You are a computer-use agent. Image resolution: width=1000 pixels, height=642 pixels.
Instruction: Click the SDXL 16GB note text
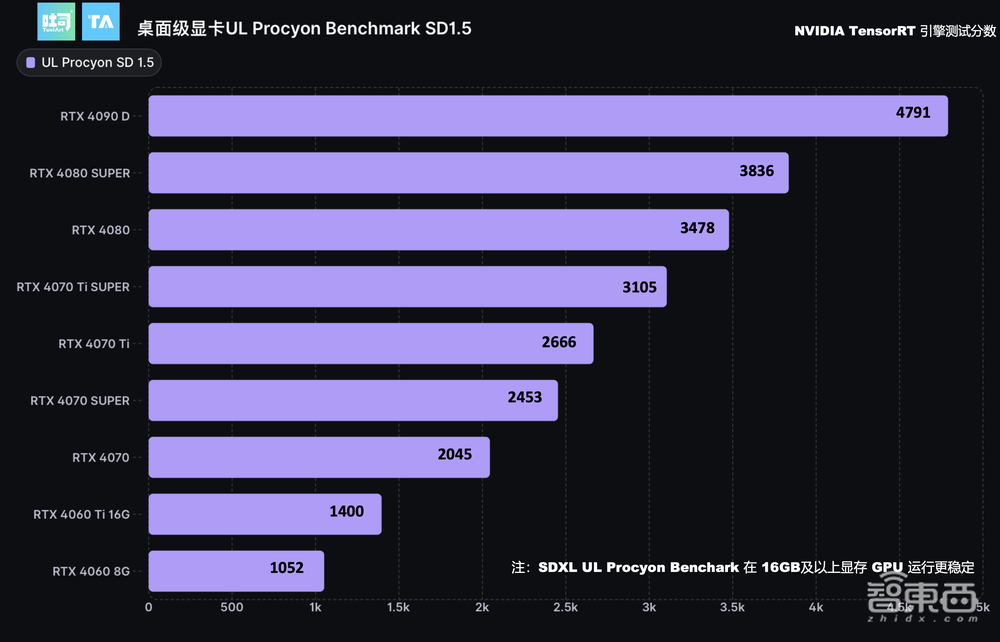tap(742, 567)
